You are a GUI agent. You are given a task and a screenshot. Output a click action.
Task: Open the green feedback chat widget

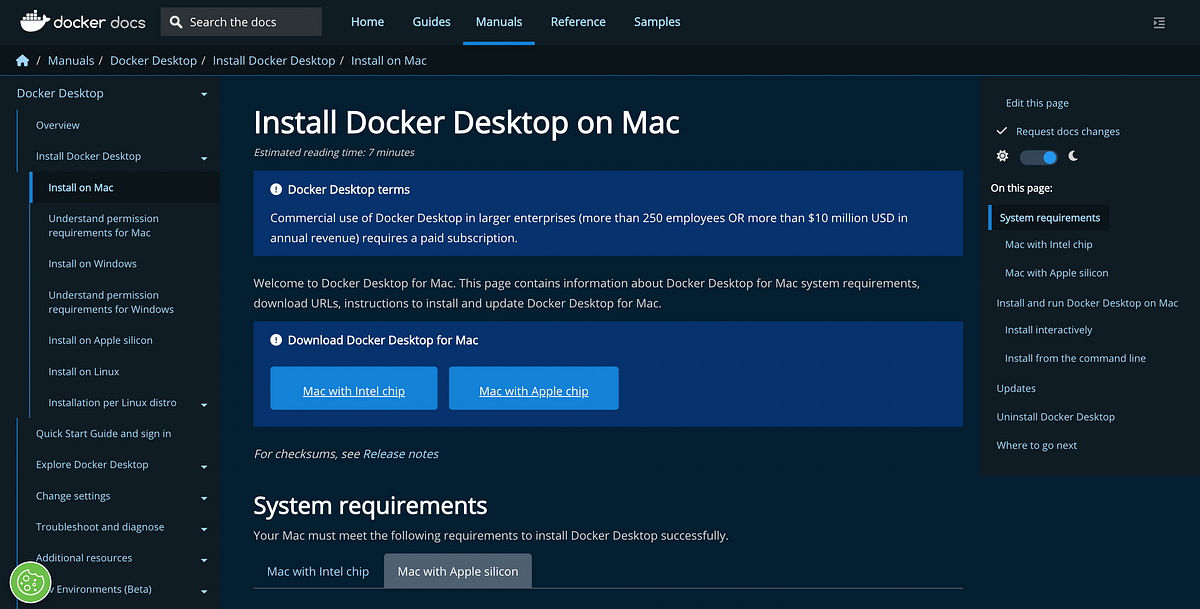coord(30,582)
